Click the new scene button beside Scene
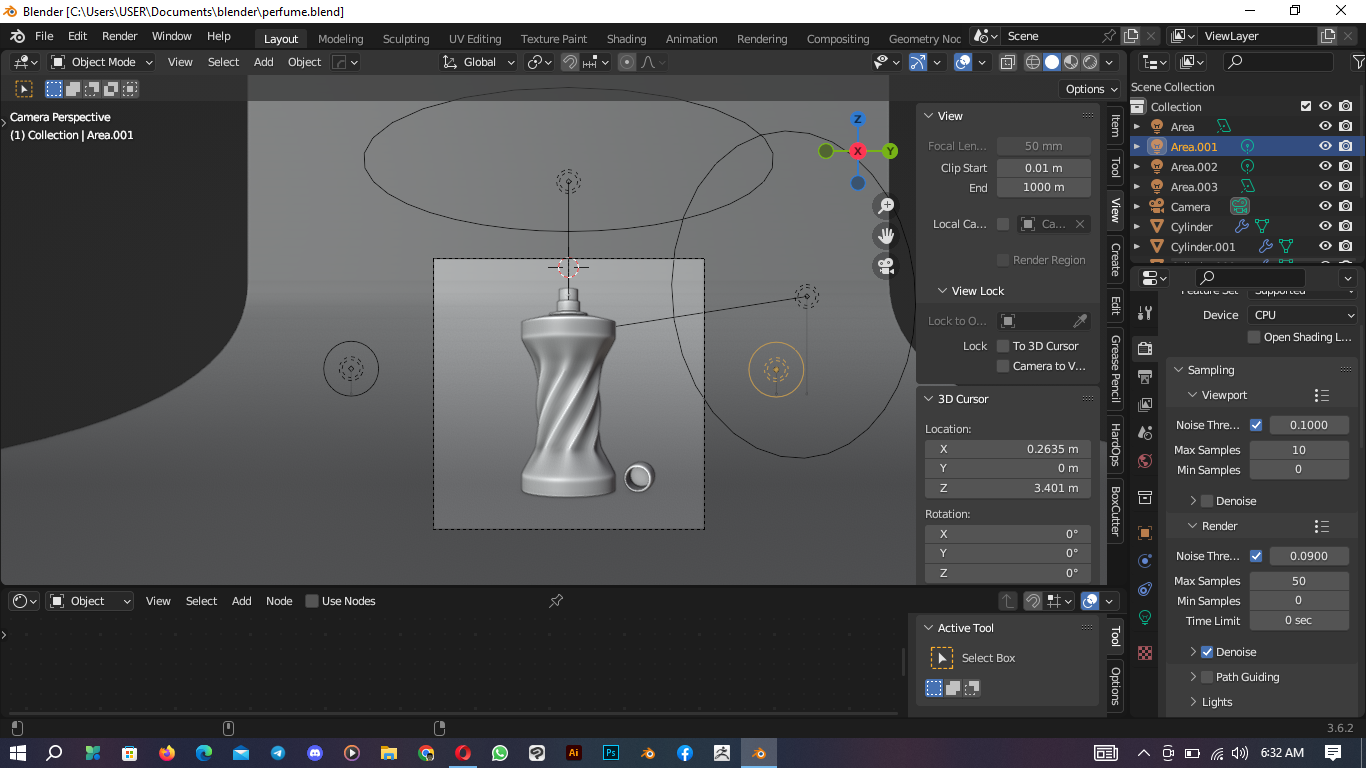The image size is (1366, 768). point(1130,36)
